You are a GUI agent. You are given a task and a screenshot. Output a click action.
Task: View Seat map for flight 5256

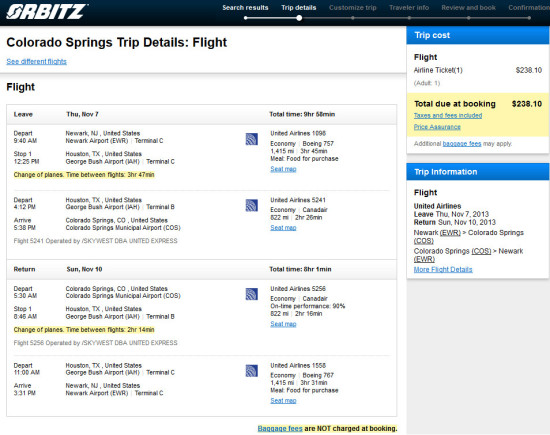(283, 324)
